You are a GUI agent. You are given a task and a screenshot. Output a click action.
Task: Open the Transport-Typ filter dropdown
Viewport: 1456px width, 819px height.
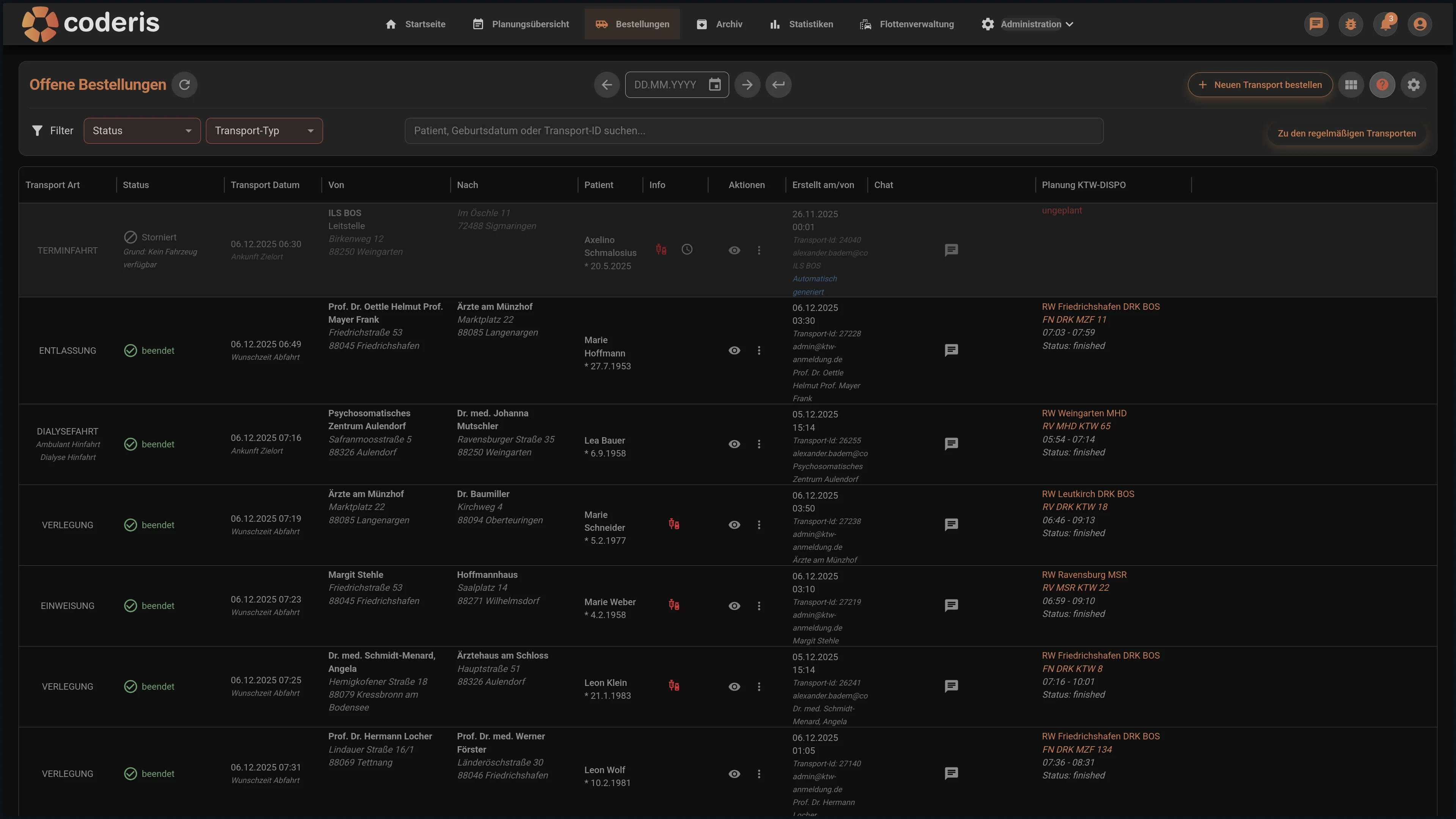click(264, 130)
